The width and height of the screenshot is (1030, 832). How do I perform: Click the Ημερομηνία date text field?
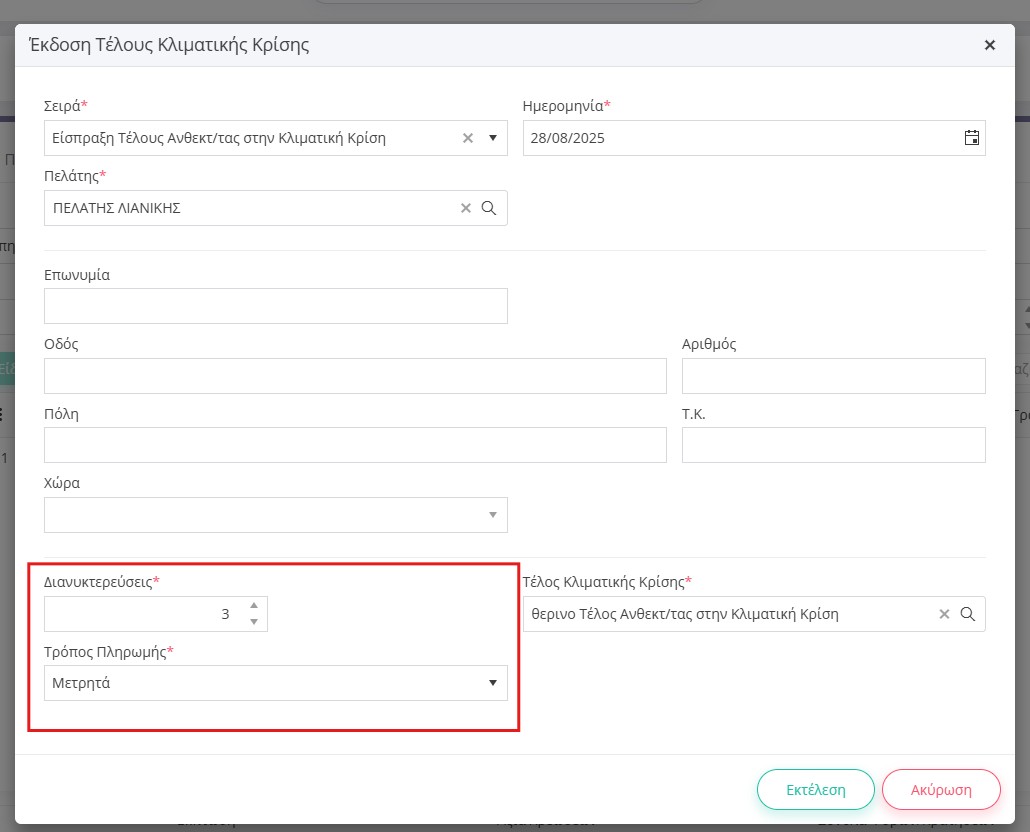[740, 138]
